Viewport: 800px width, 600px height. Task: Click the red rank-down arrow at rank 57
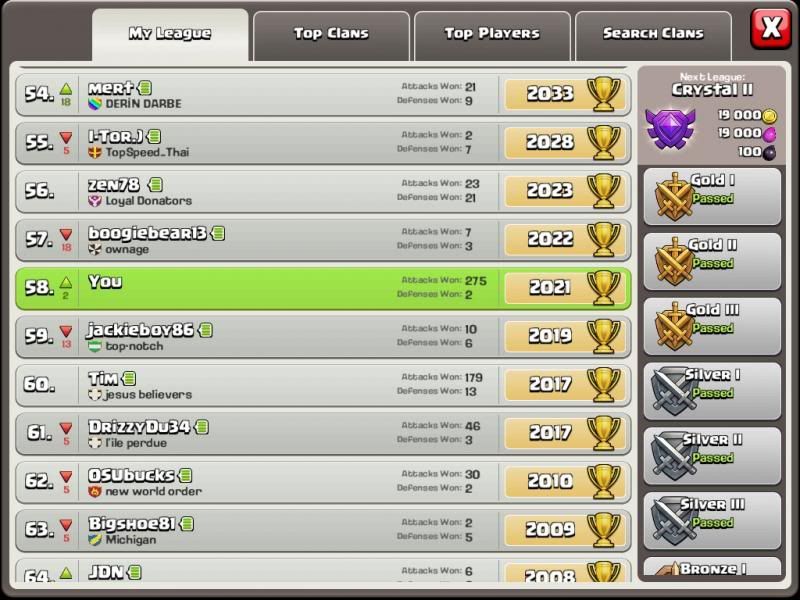click(66, 234)
